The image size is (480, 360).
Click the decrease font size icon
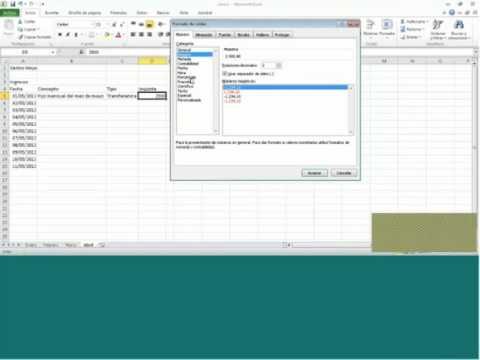122,24
